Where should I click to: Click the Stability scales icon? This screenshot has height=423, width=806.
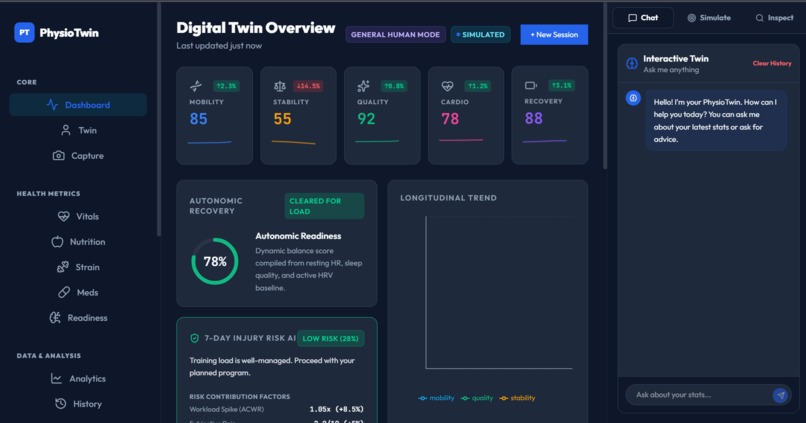(x=280, y=86)
